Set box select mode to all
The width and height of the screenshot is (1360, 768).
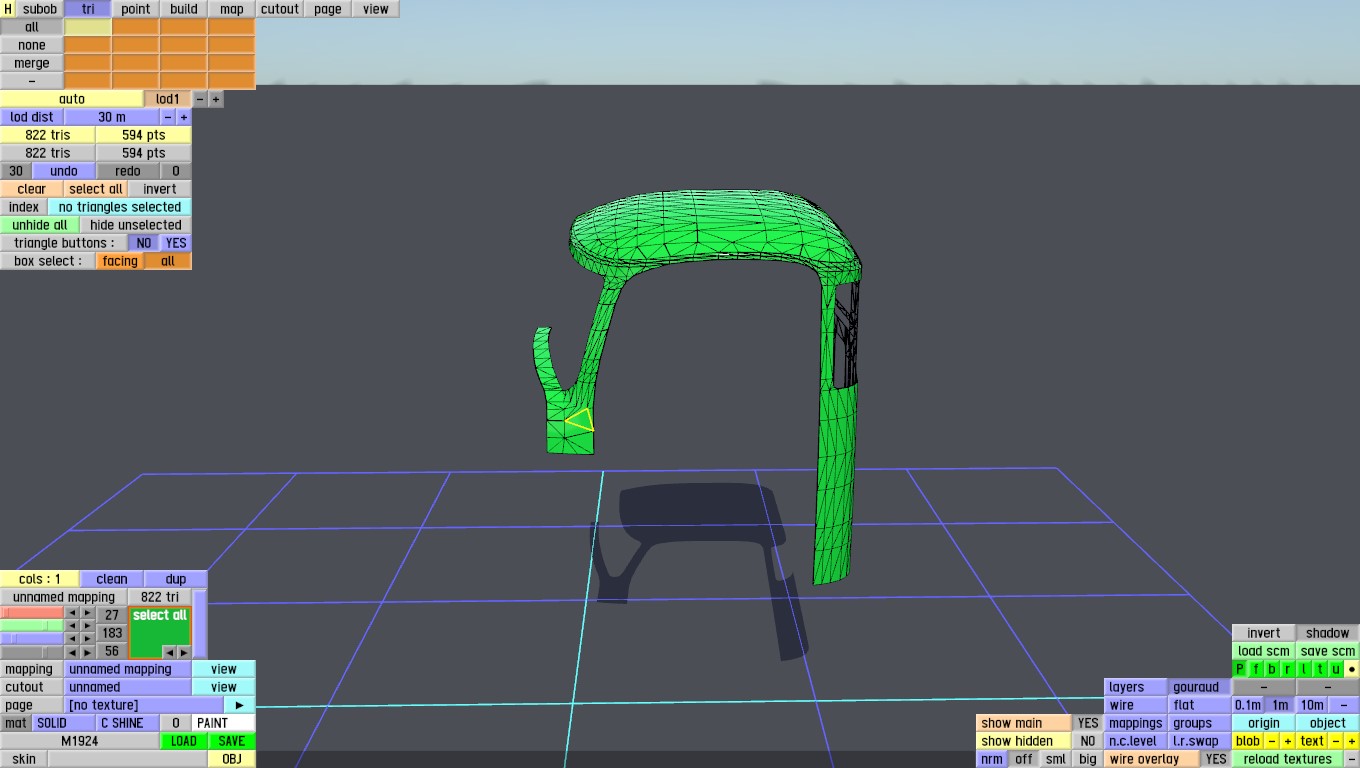tap(168, 261)
